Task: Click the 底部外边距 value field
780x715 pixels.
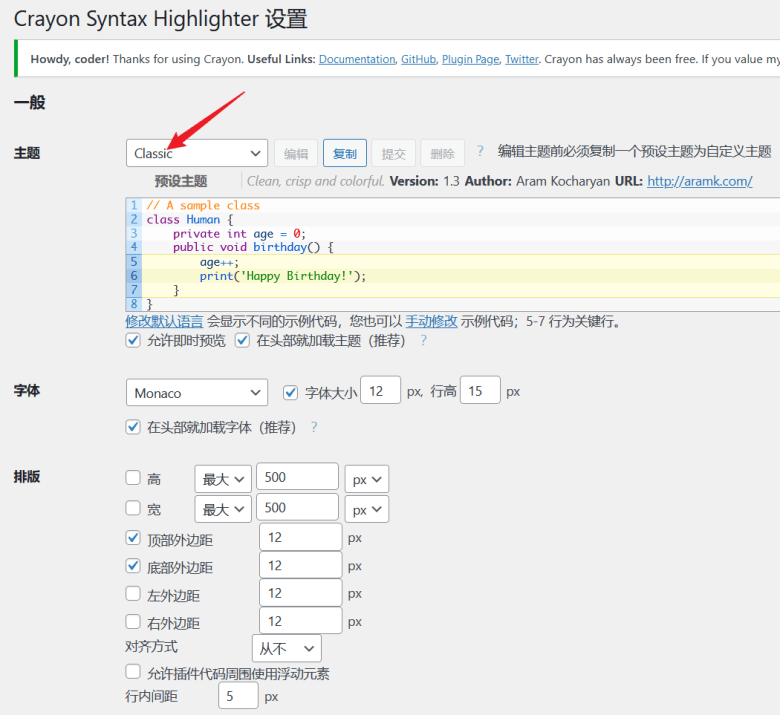Action: coord(300,565)
